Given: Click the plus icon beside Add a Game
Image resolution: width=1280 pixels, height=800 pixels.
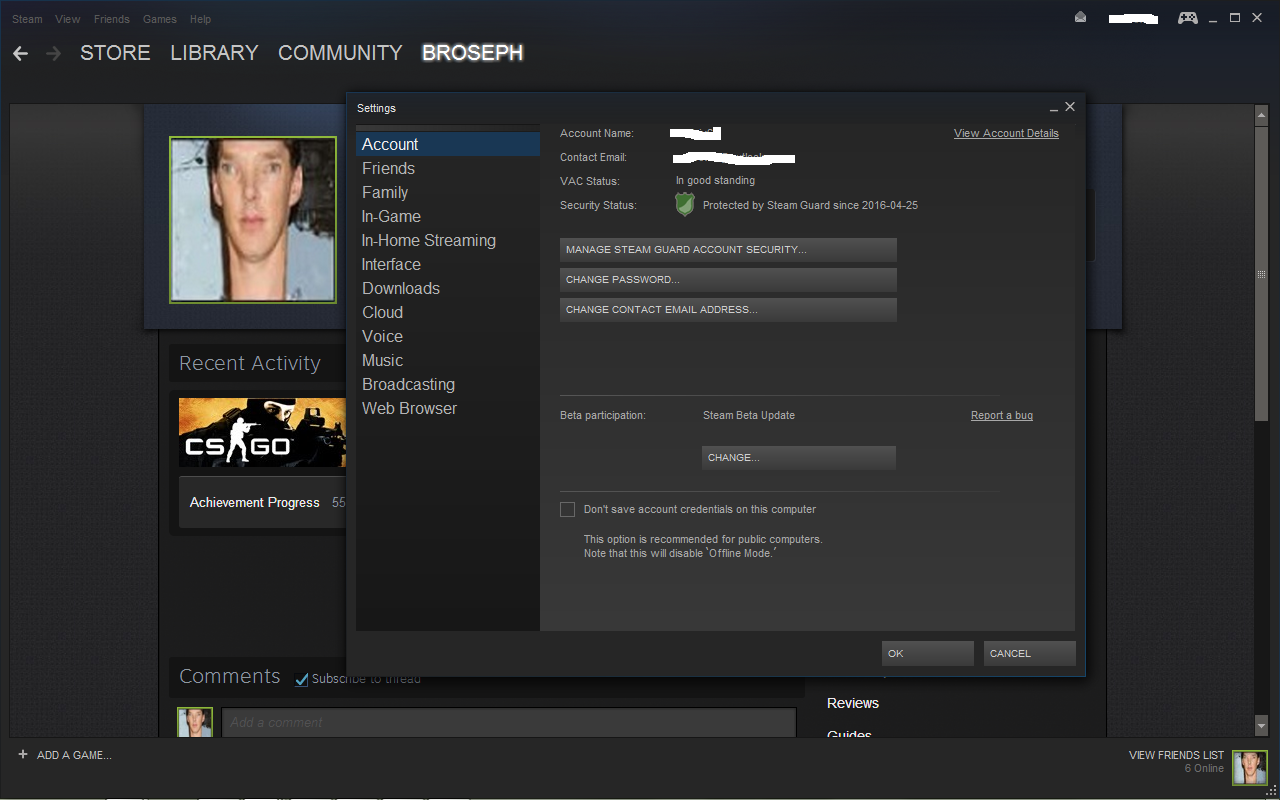Looking at the screenshot, I should [x=23, y=755].
